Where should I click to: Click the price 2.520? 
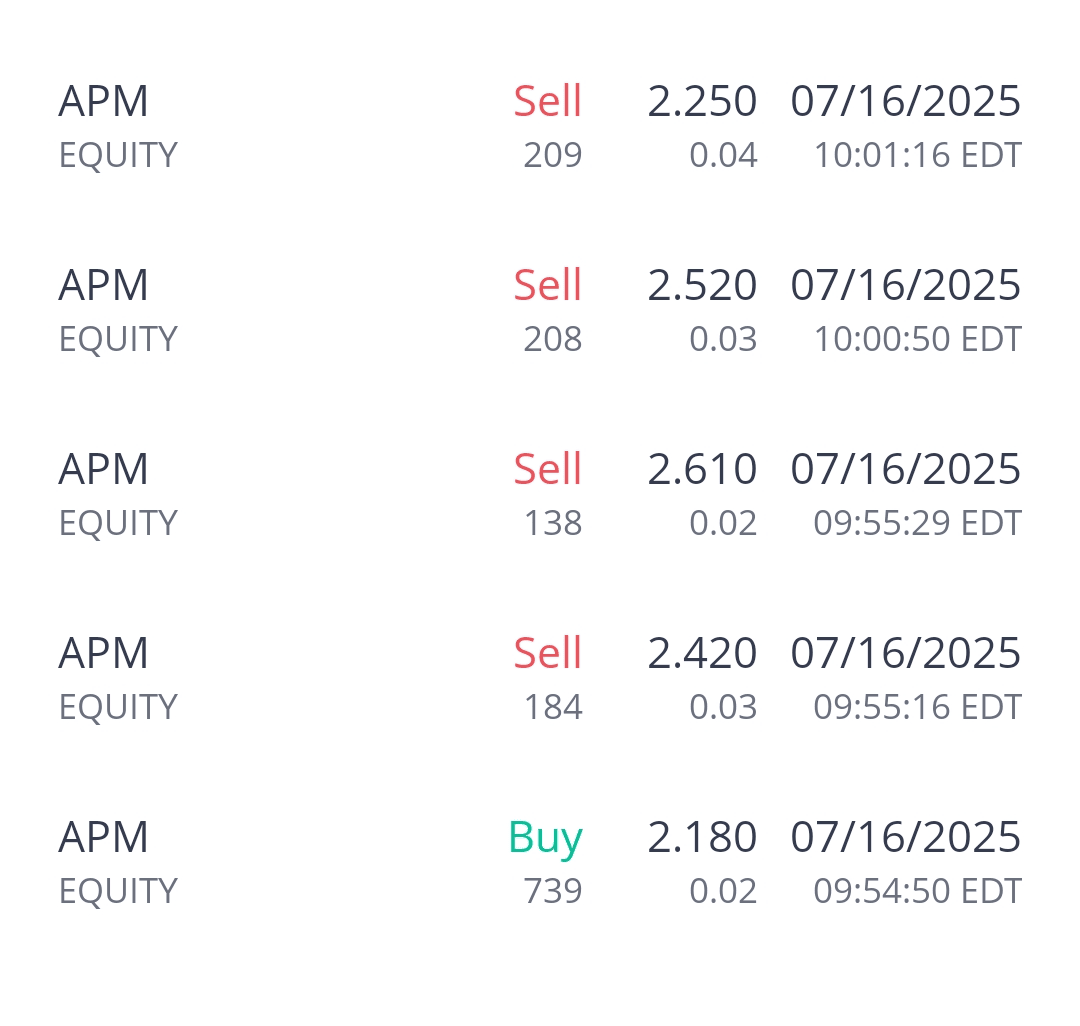[702, 285]
